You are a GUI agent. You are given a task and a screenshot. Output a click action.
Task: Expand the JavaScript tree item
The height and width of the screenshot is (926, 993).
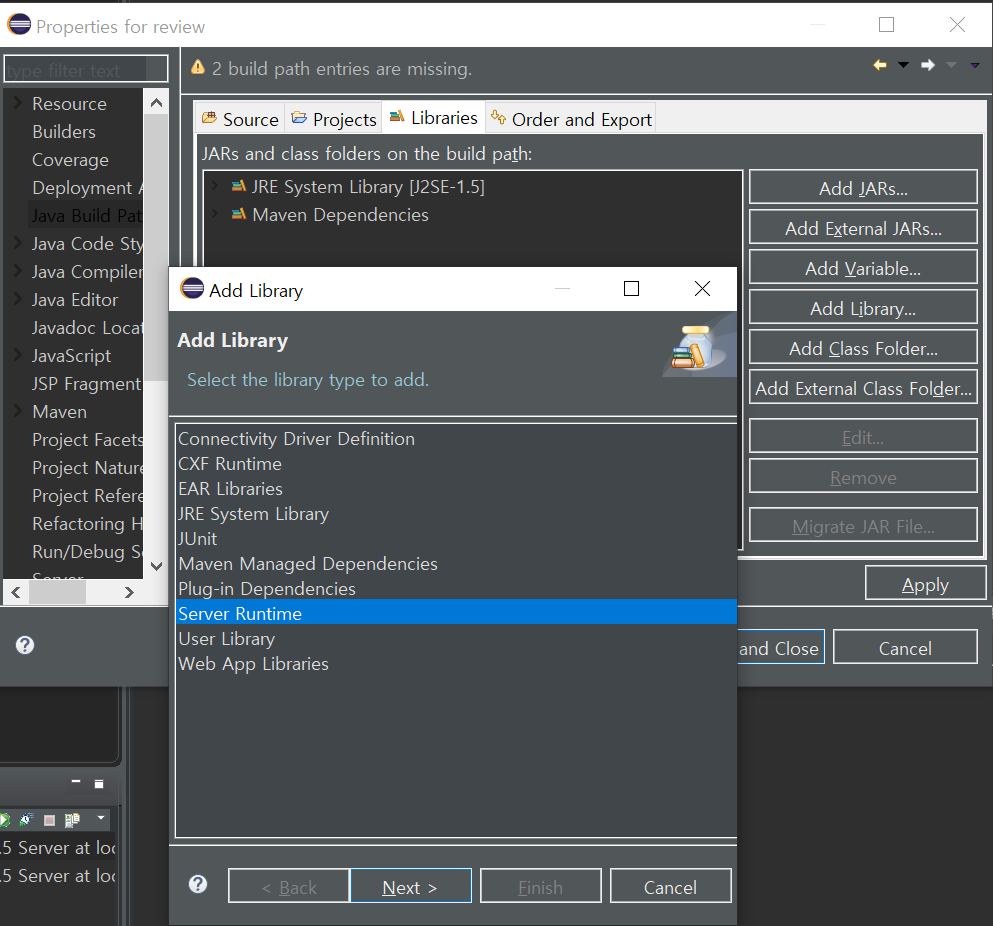point(18,355)
